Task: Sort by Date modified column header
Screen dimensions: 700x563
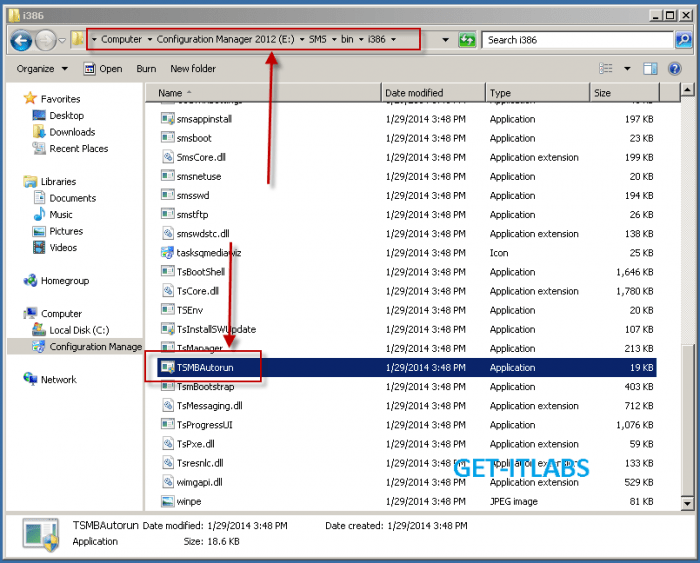Action: 433,93
